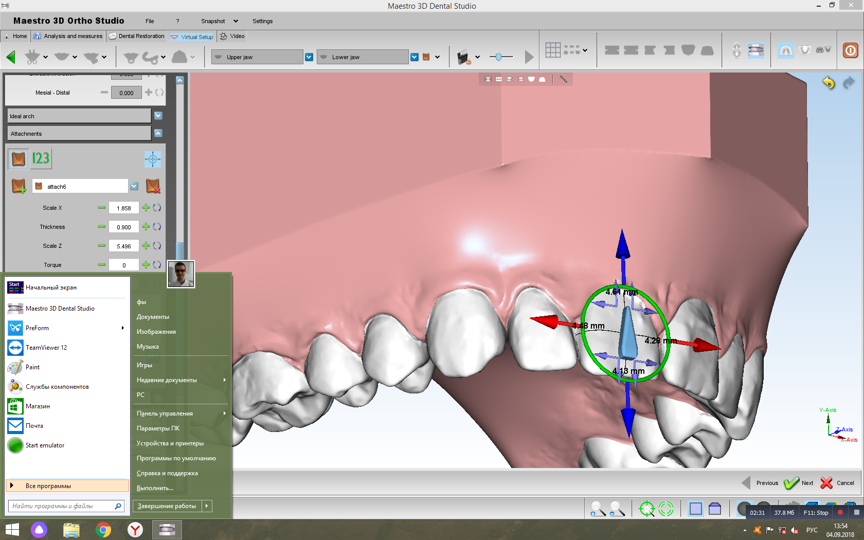Select the top dome view orientation icon
864x540 pixels.
coord(707,50)
